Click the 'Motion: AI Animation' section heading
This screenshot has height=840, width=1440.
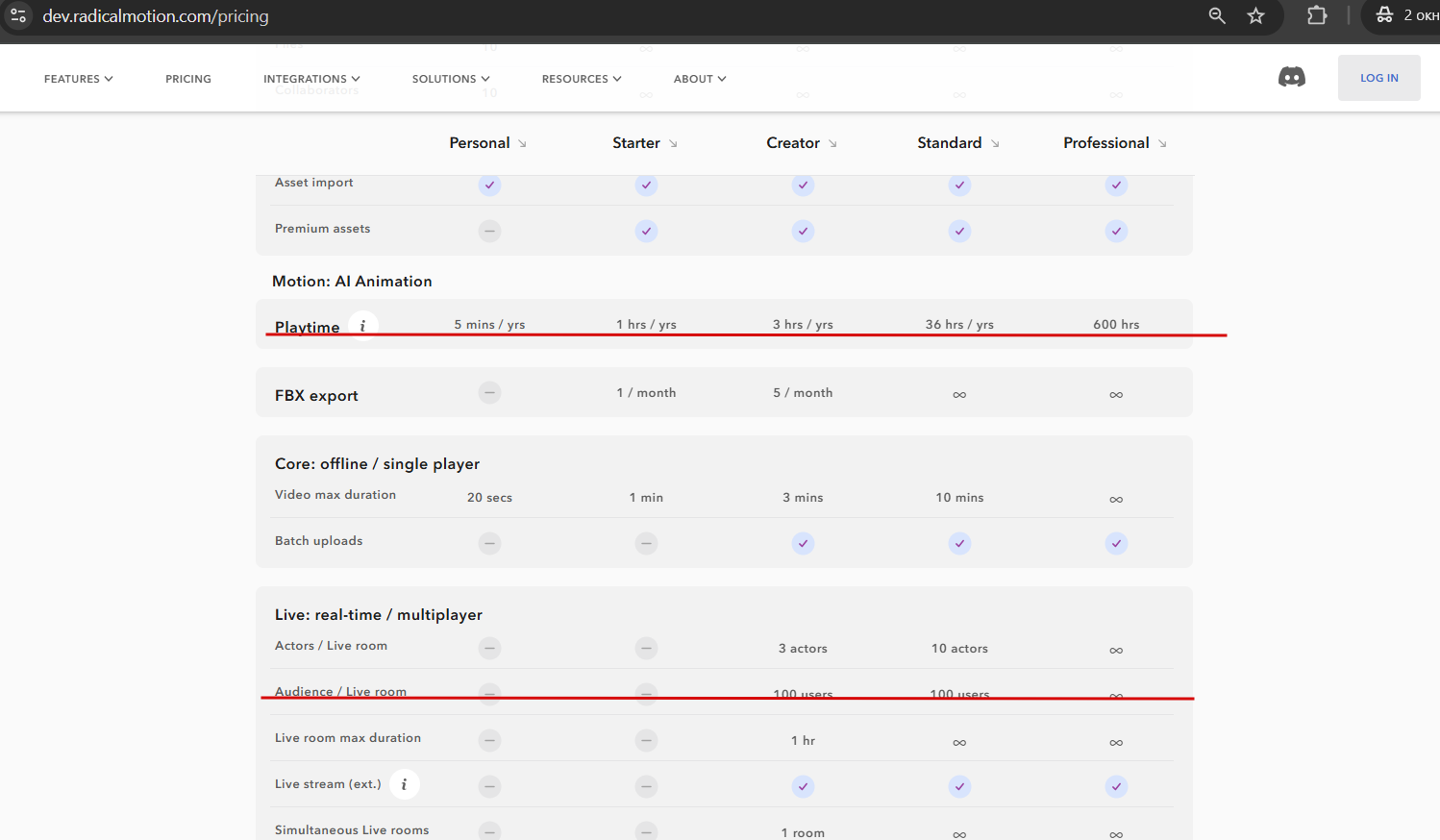tap(352, 282)
